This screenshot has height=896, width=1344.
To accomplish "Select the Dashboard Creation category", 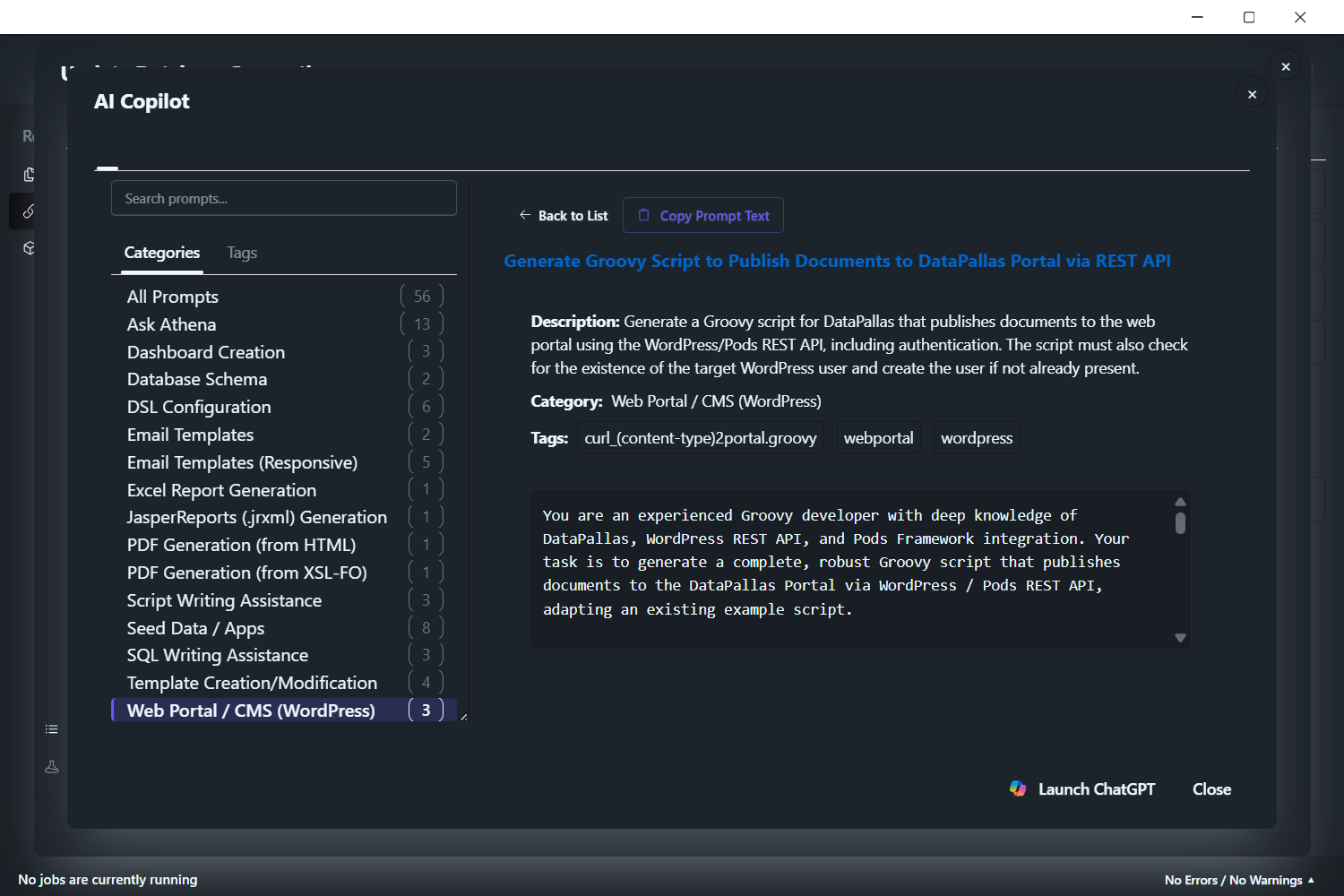I will 284,352.
